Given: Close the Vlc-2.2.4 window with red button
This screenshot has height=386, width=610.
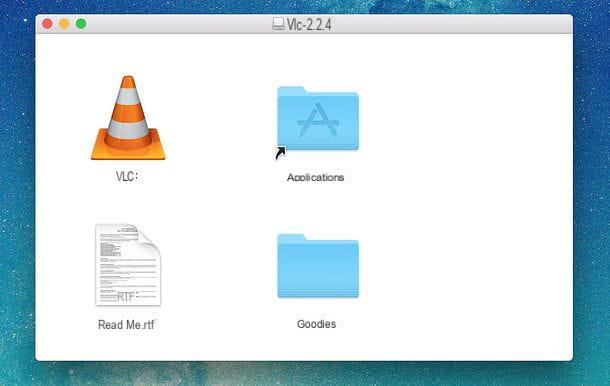Looking at the screenshot, I should click(47, 24).
